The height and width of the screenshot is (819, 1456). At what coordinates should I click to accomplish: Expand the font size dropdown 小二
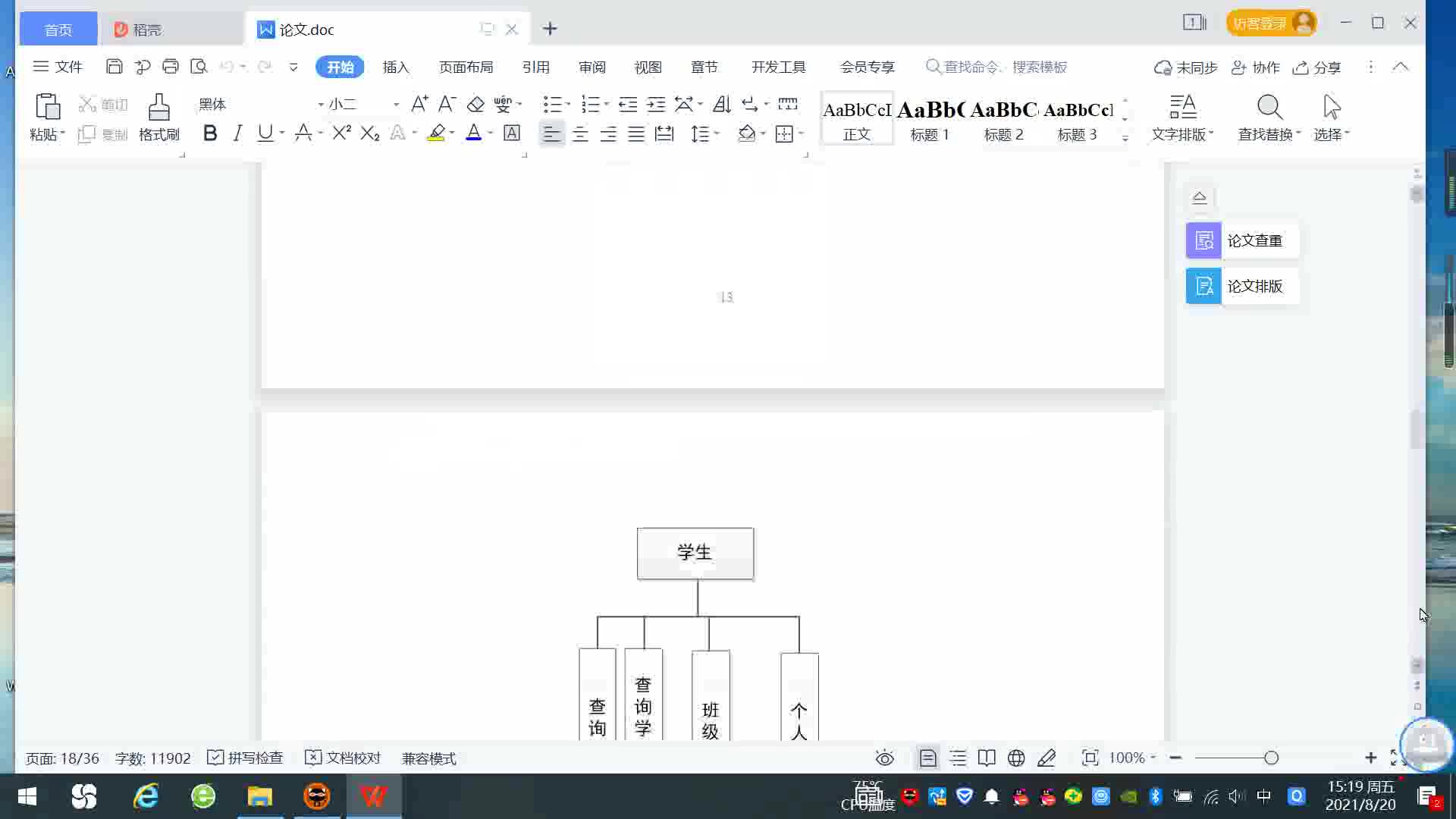pyautogui.click(x=396, y=104)
